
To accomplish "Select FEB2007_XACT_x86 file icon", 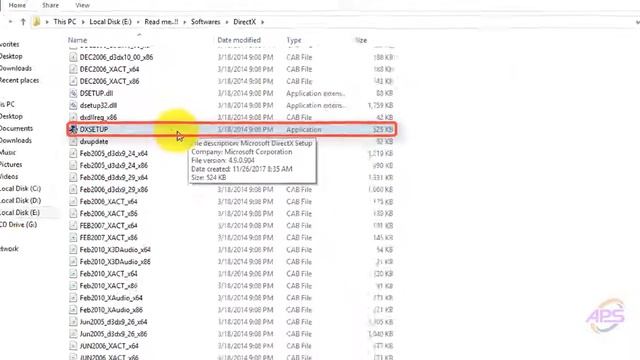I will (x=73, y=238).
